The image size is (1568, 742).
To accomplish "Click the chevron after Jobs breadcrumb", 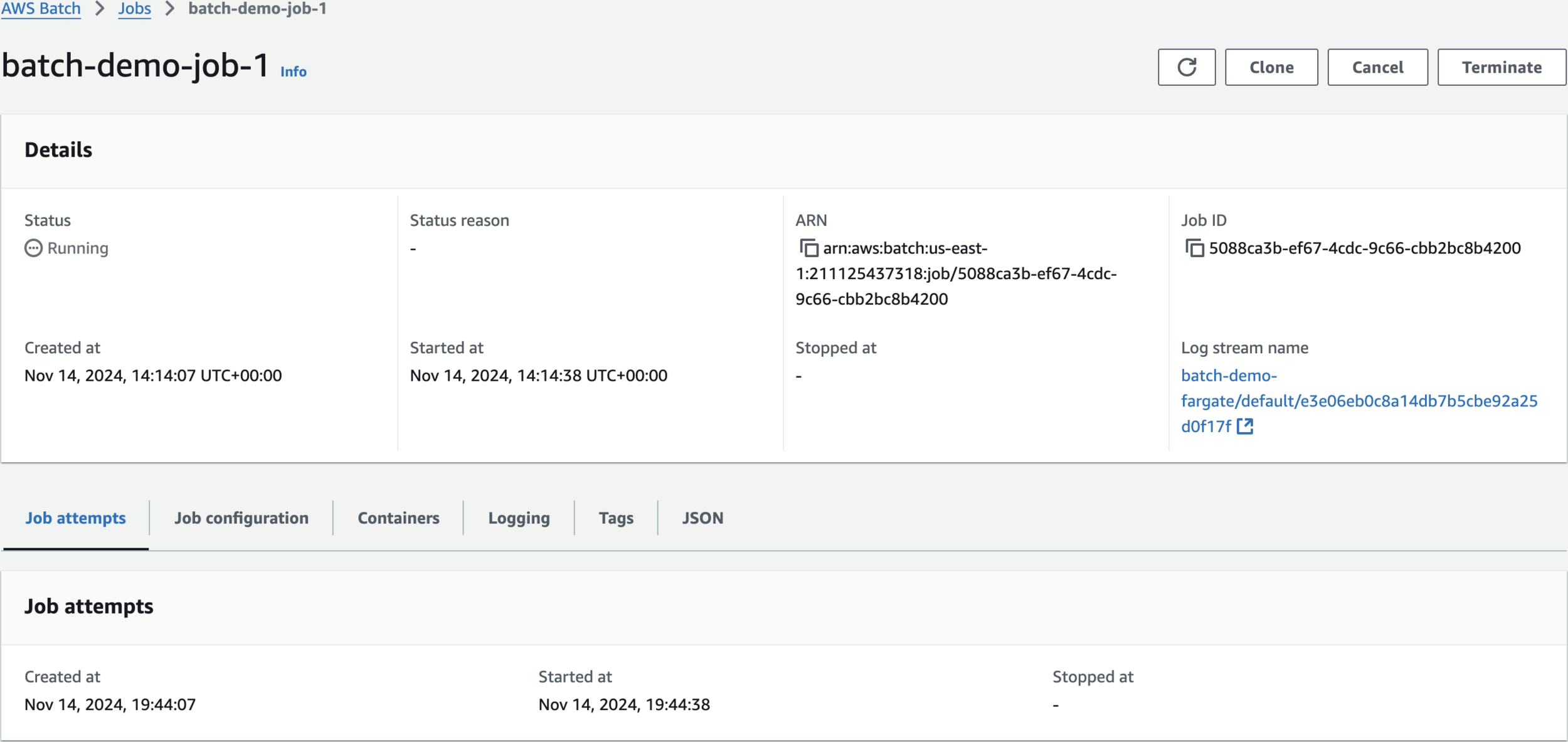I will pyautogui.click(x=169, y=9).
